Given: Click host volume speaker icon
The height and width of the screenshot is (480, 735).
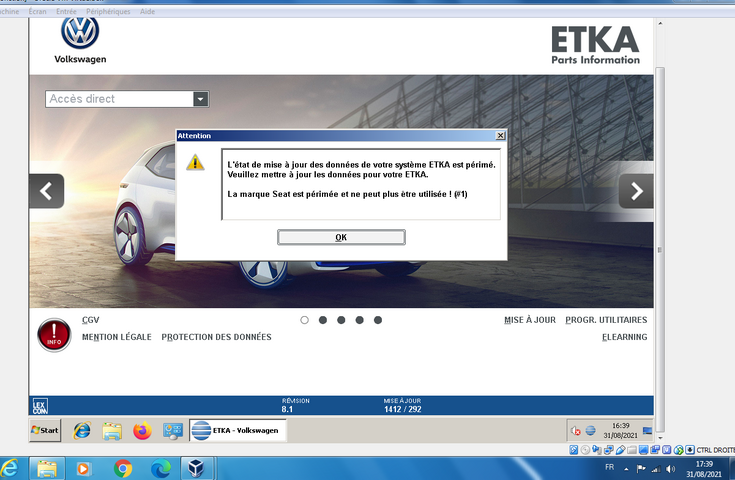Looking at the screenshot, I should tap(671, 469).
